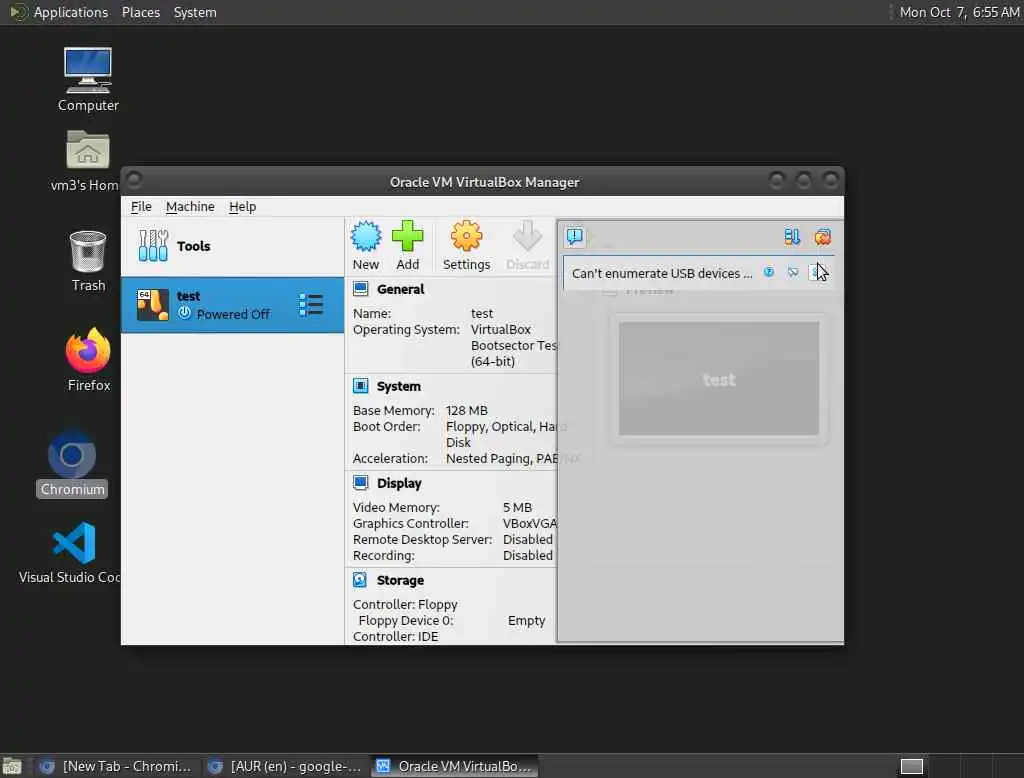
Task: Close the USB devices notification
Action: [816, 272]
